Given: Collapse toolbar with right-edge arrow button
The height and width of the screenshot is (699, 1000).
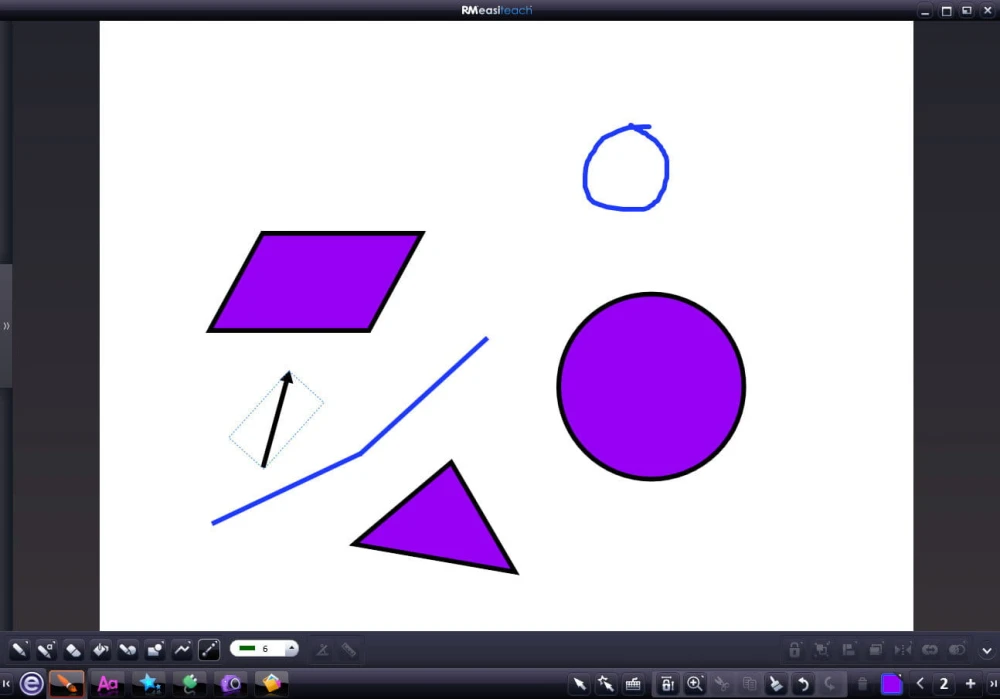Looking at the screenshot, I should (x=992, y=684).
